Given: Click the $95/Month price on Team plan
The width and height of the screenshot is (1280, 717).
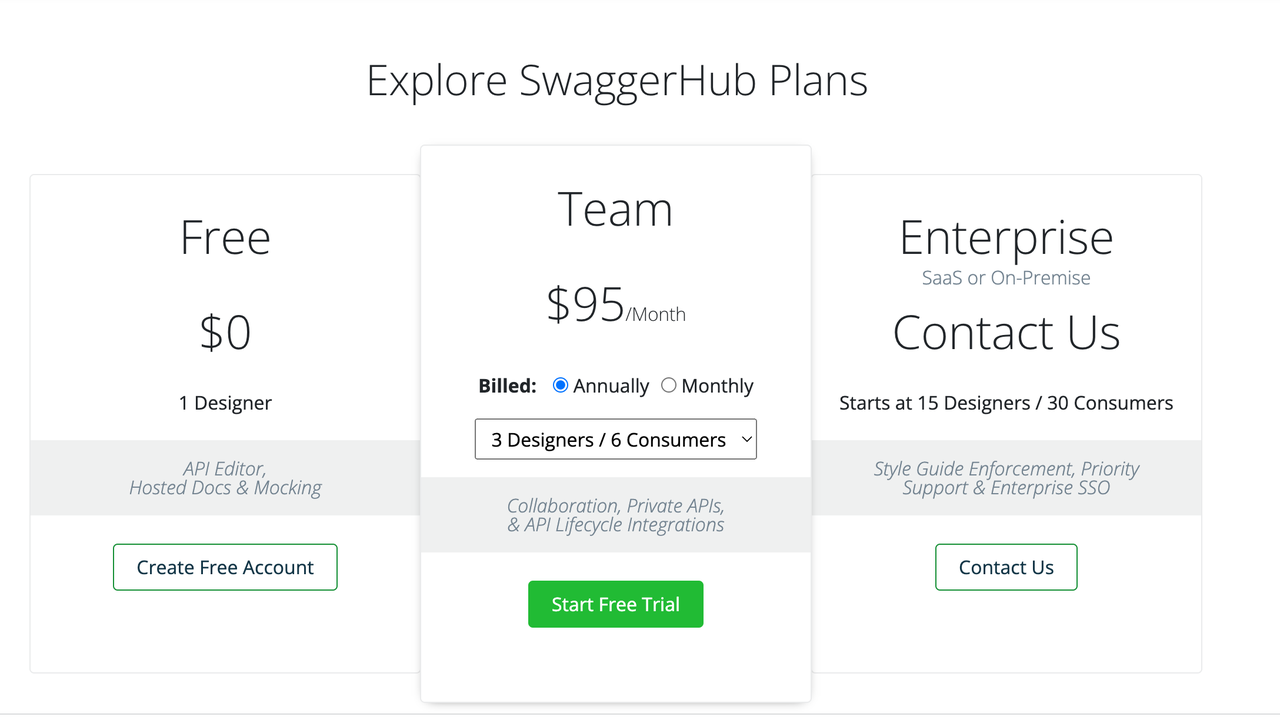Looking at the screenshot, I should point(615,307).
